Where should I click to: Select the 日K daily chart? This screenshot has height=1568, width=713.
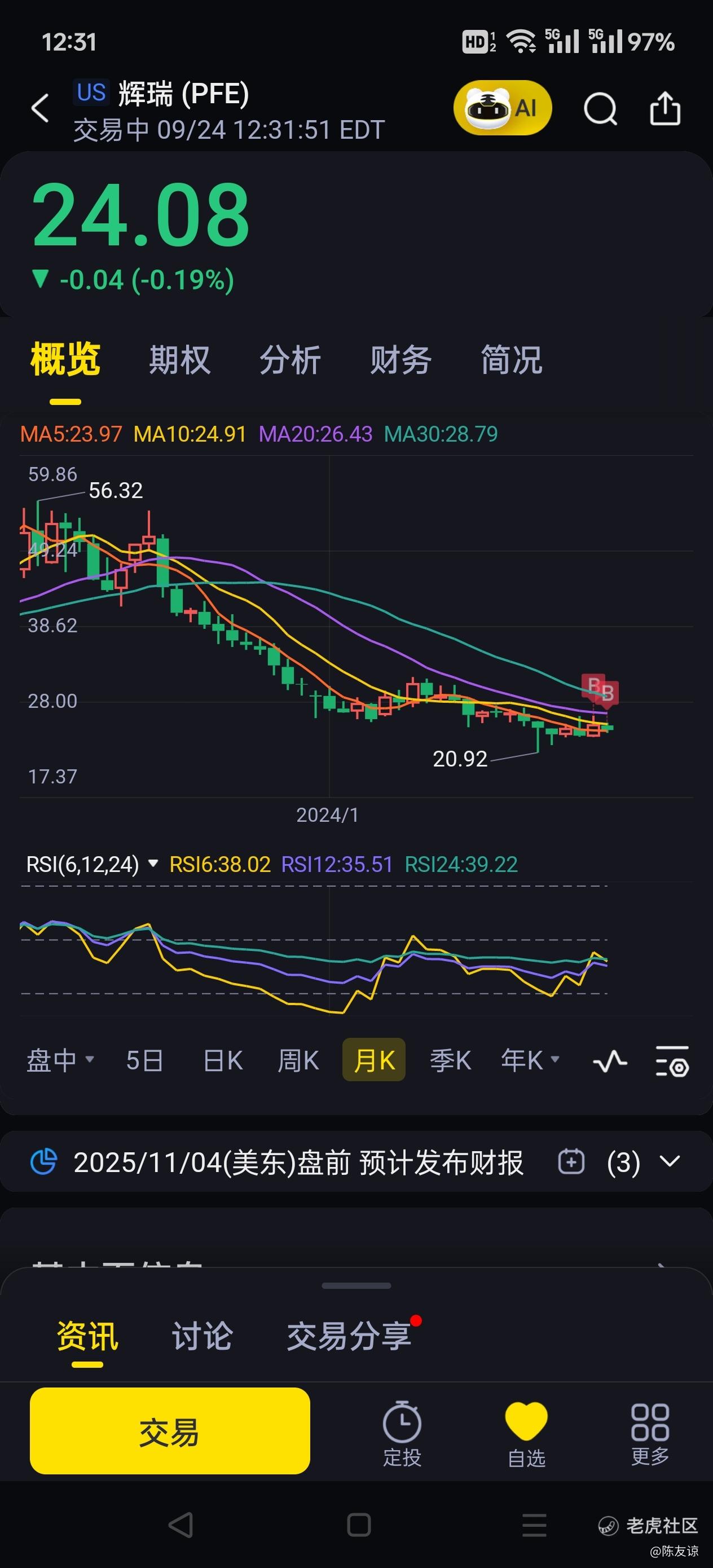pyautogui.click(x=223, y=1060)
